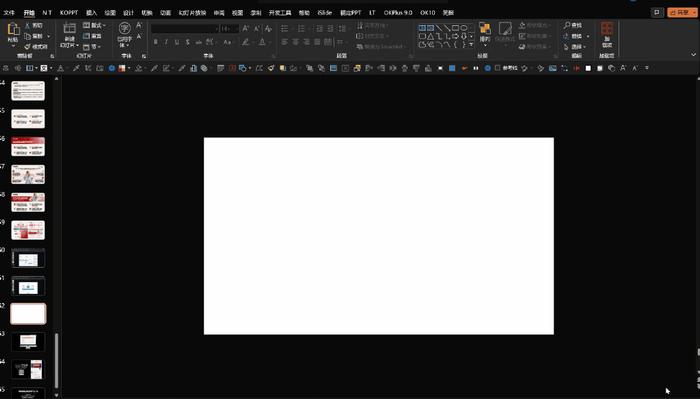700x399 pixels.
Task: Open the Select (选择) dropdown
Action: [576, 46]
